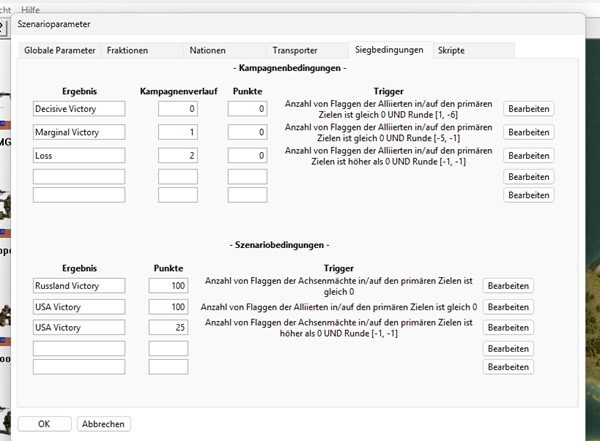600x441 pixels.
Task: Edit trigger for Russland Victory row
Action: coord(508,286)
